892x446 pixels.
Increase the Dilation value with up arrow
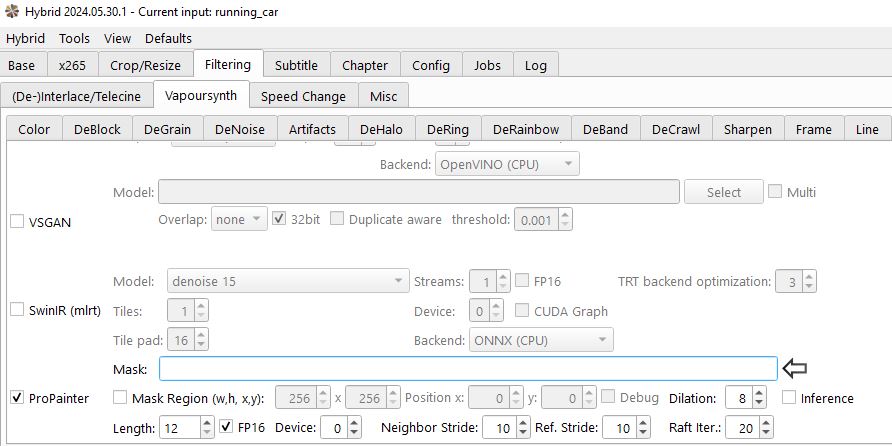click(x=760, y=392)
